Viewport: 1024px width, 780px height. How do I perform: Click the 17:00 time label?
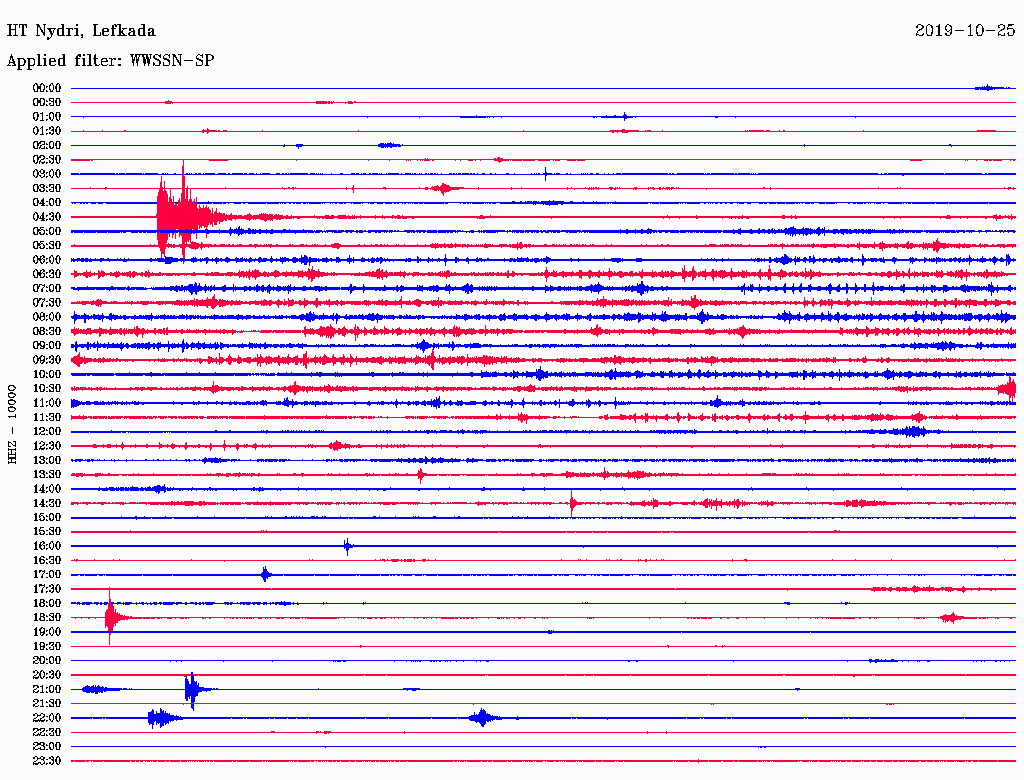(46, 574)
